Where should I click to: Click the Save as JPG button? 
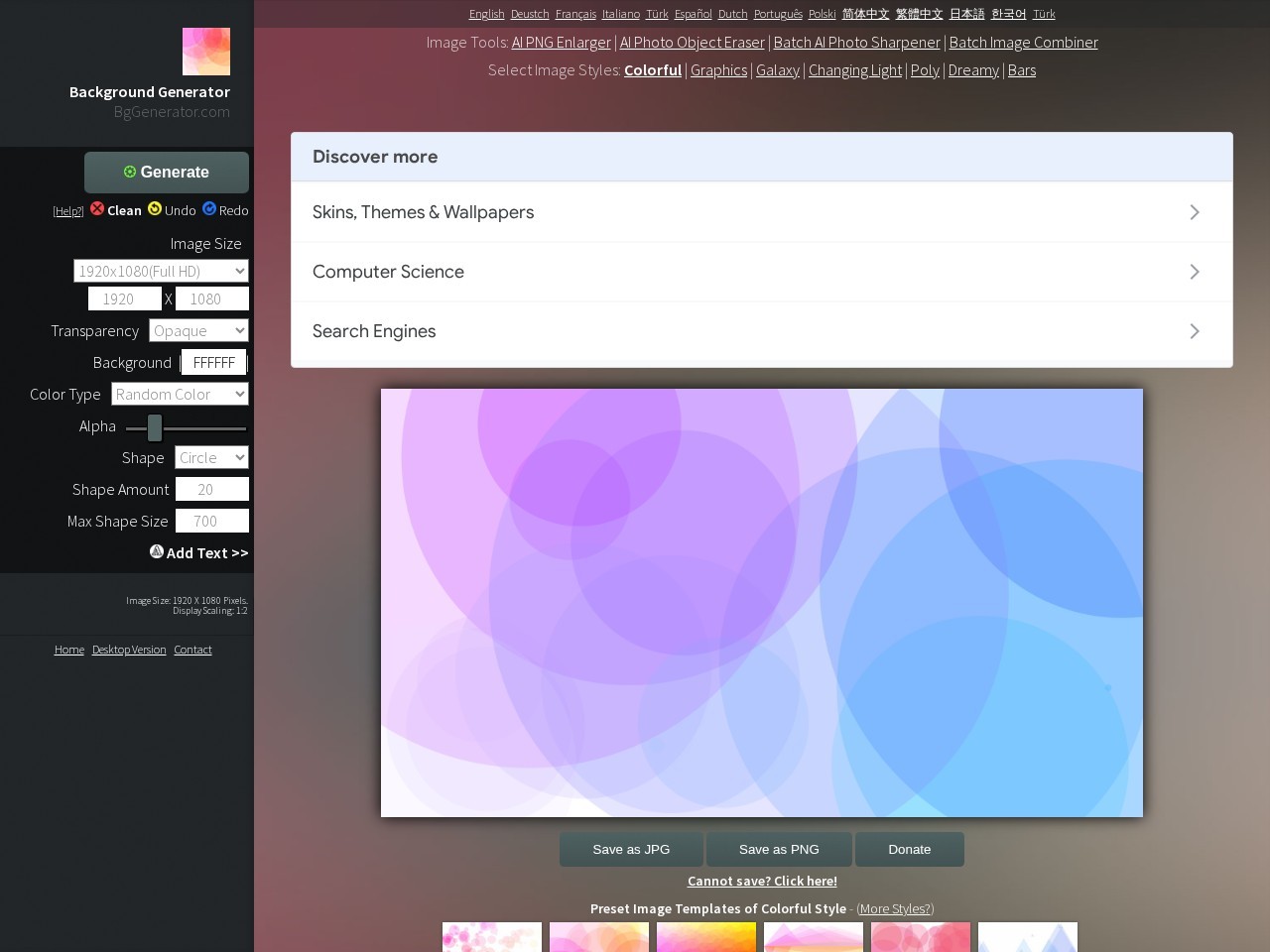[x=631, y=849]
